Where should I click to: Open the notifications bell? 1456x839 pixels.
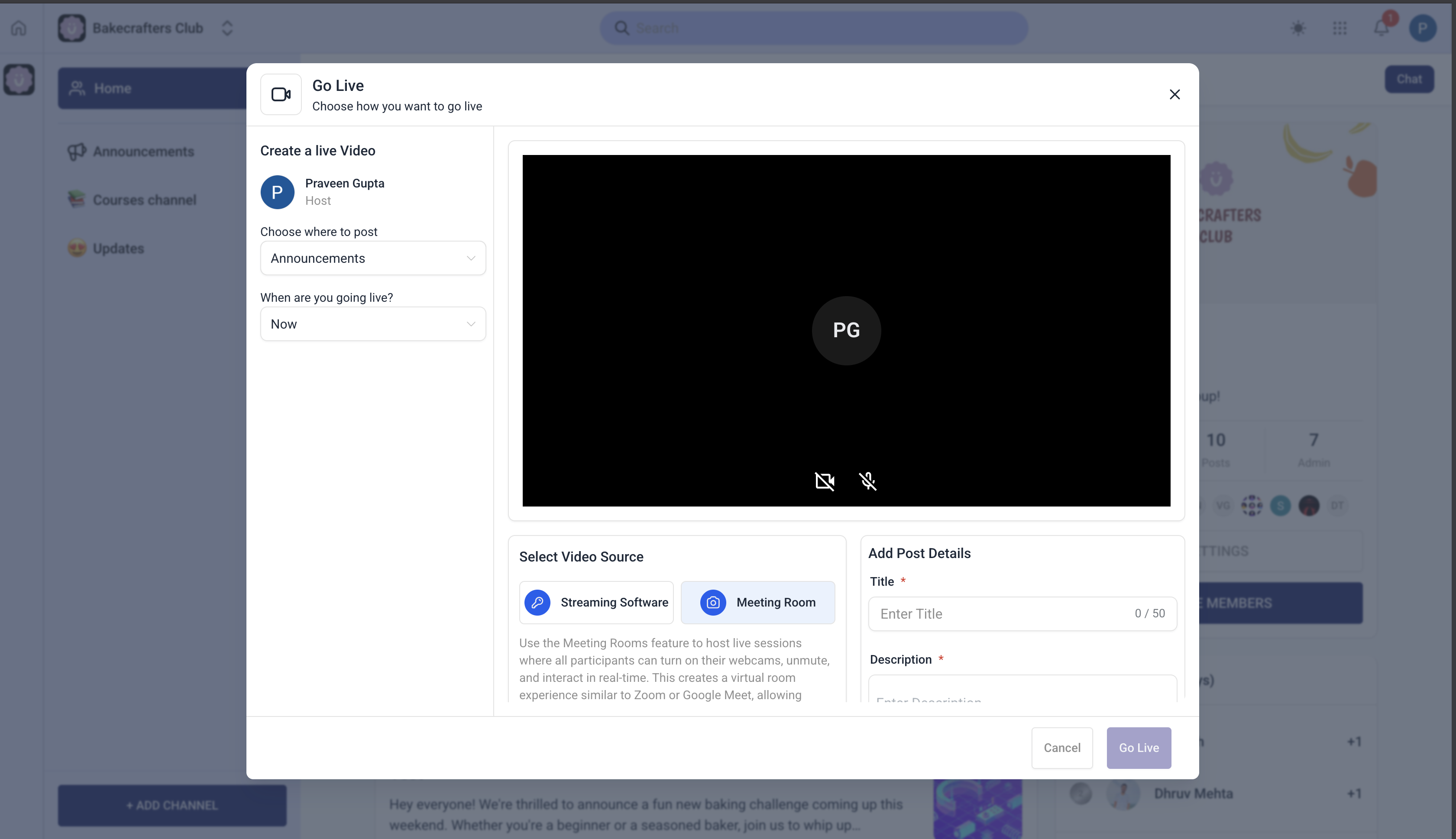(x=1381, y=28)
